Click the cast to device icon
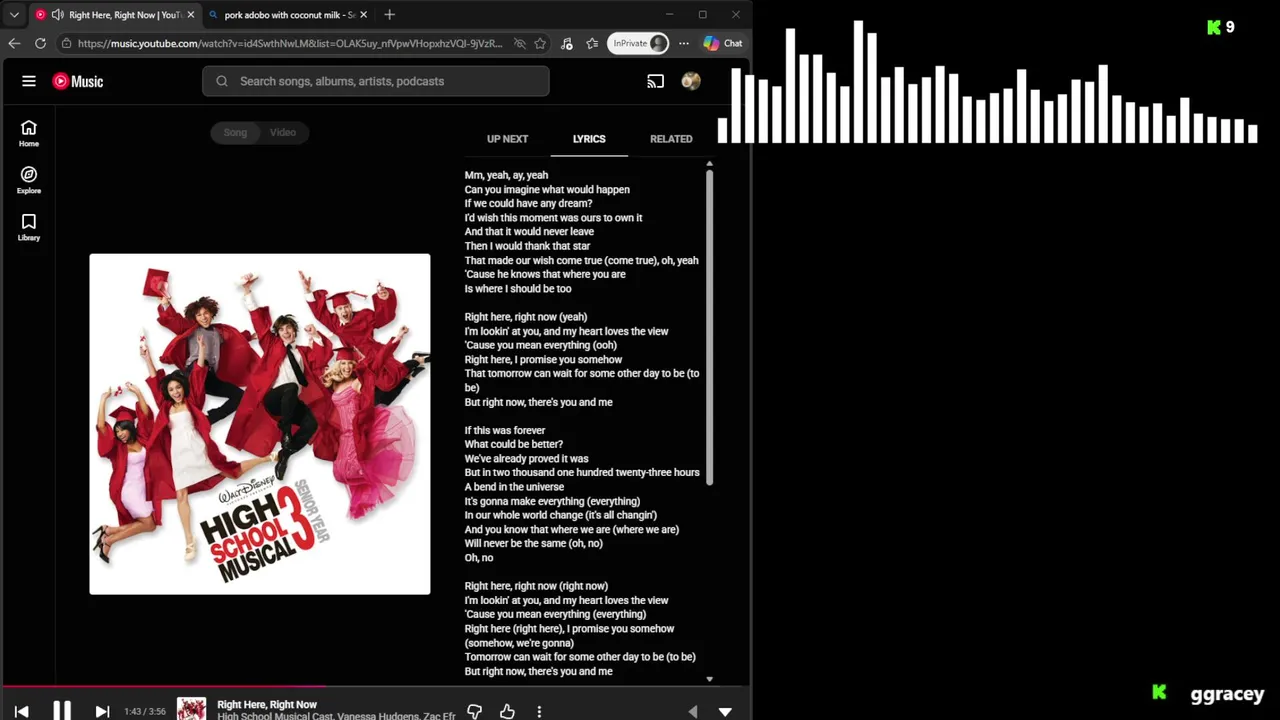1280x720 pixels. (x=656, y=81)
